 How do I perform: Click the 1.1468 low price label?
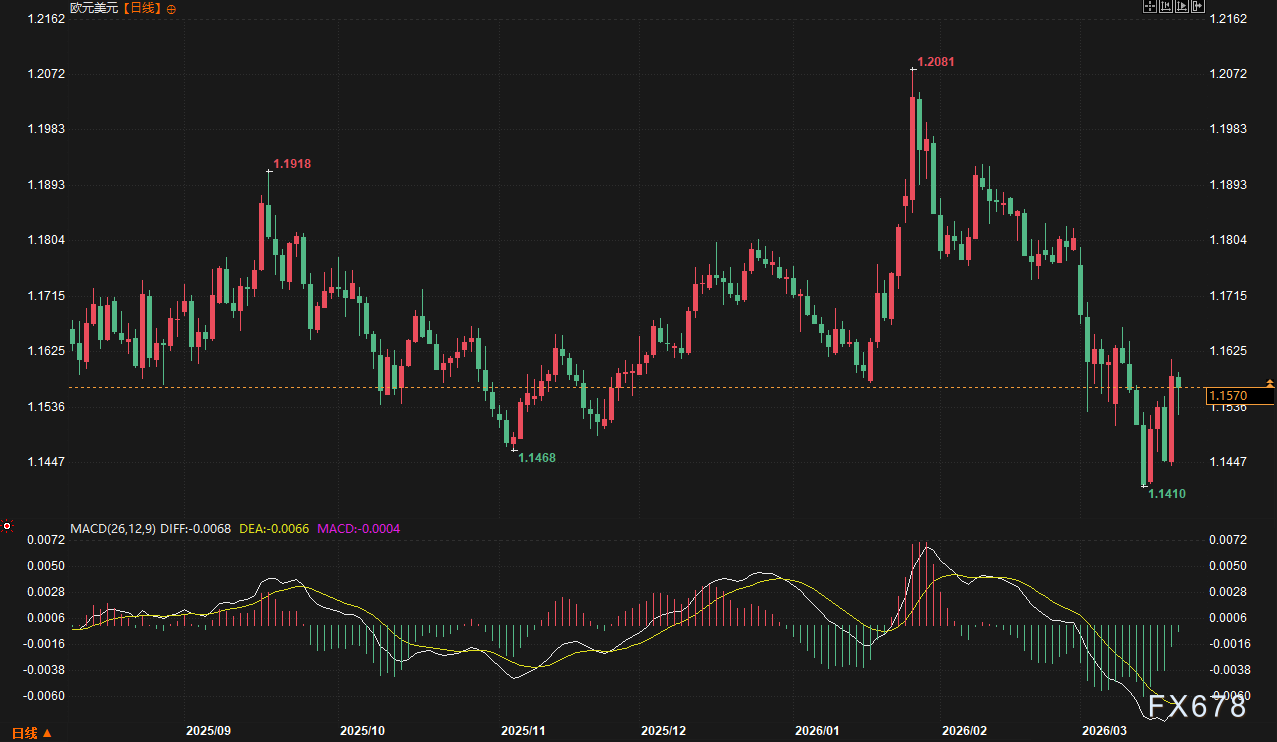pyautogui.click(x=537, y=457)
